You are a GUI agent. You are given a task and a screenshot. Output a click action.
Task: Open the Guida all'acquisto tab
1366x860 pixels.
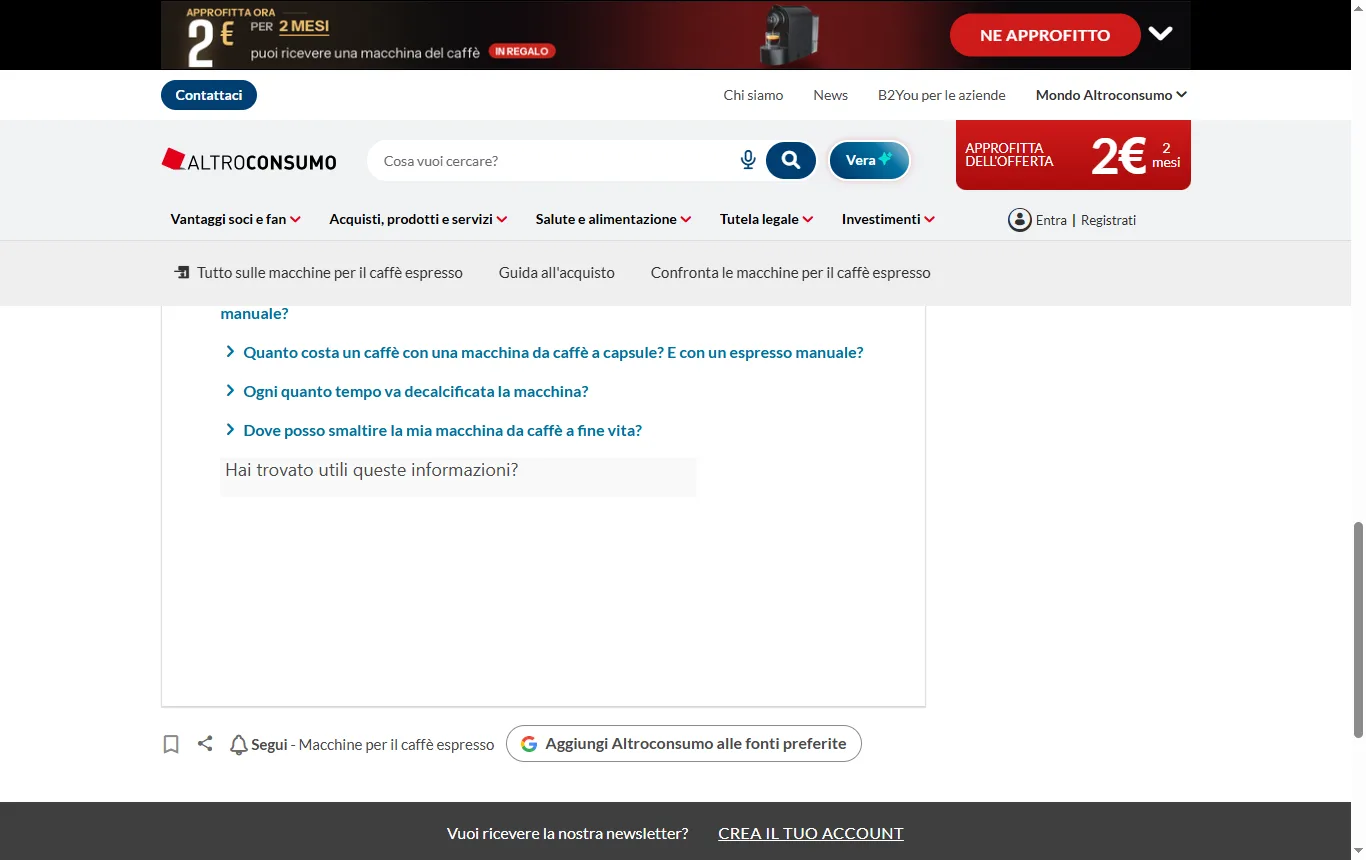point(557,272)
